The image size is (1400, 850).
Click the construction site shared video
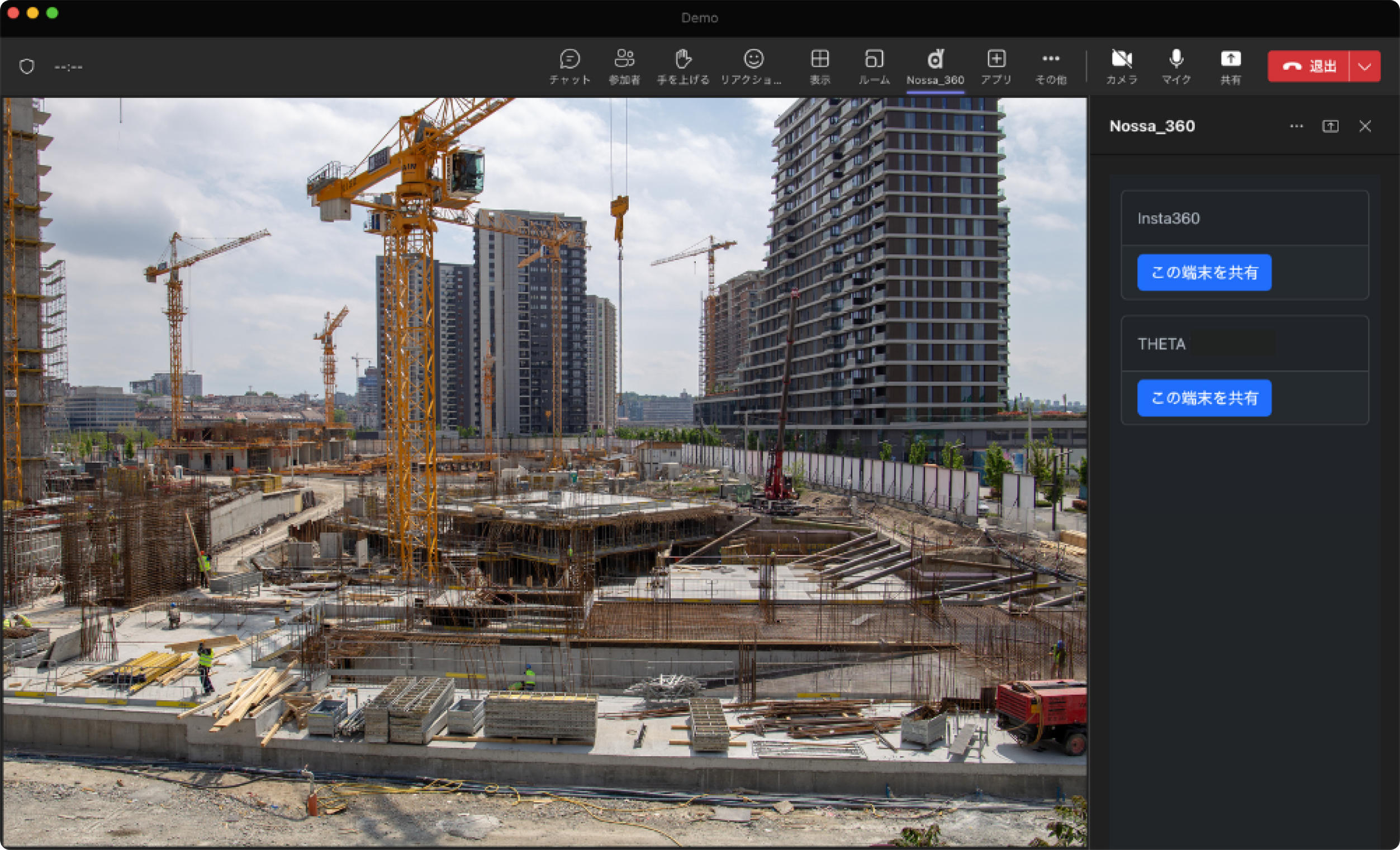tap(544, 472)
